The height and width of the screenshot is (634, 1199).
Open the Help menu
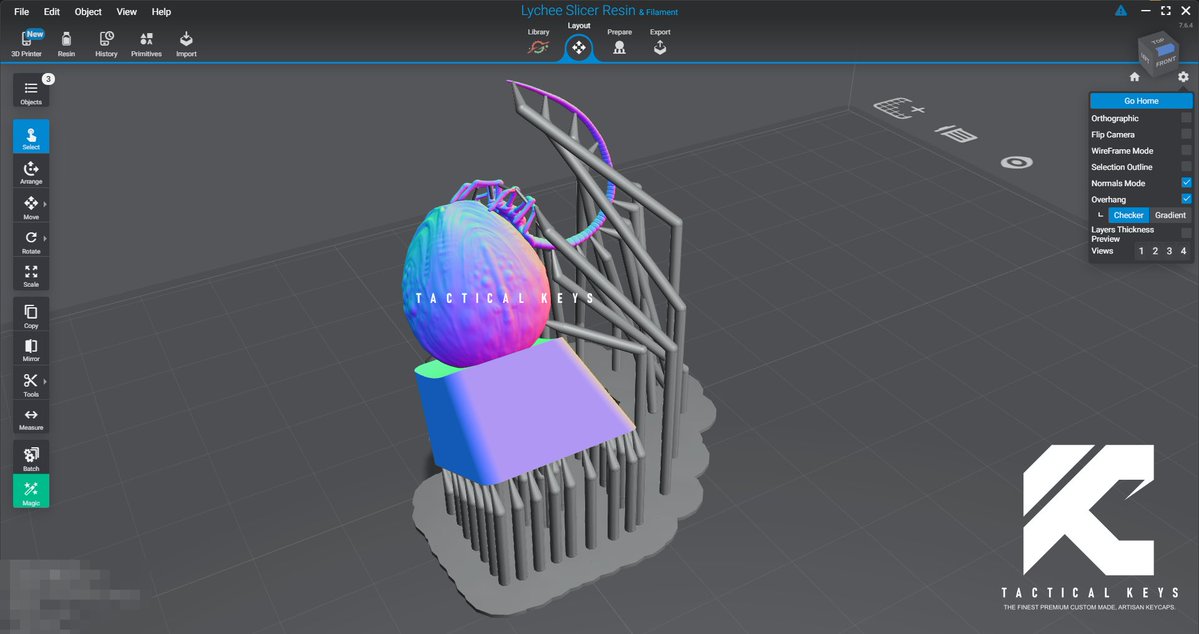161,11
